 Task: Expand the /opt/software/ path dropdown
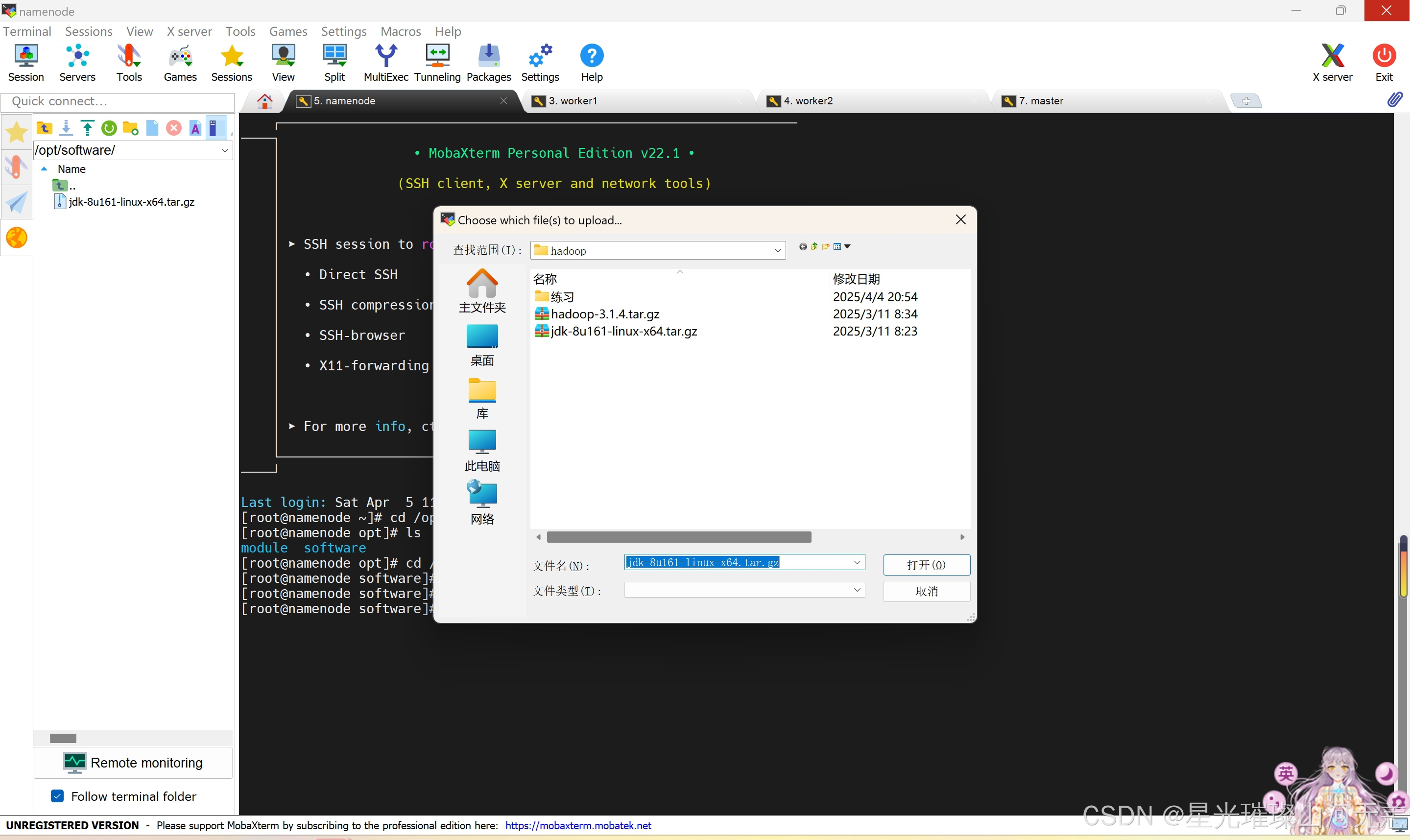tap(225, 150)
